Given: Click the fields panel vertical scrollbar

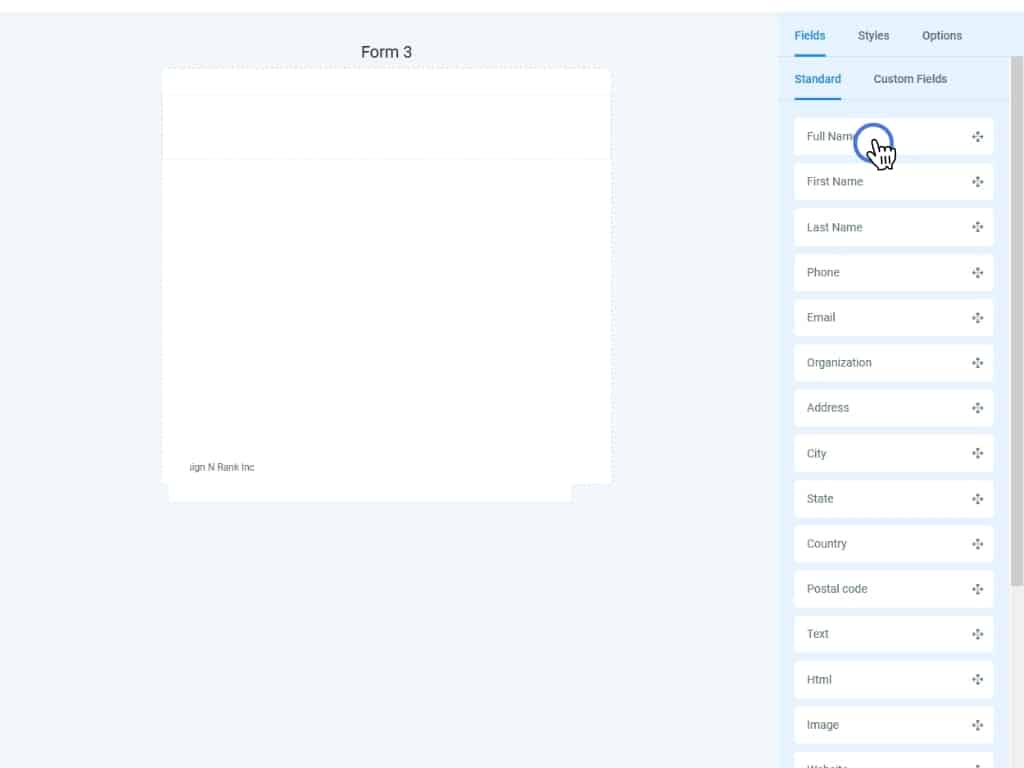Looking at the screenshot, I should (1017, 320).
